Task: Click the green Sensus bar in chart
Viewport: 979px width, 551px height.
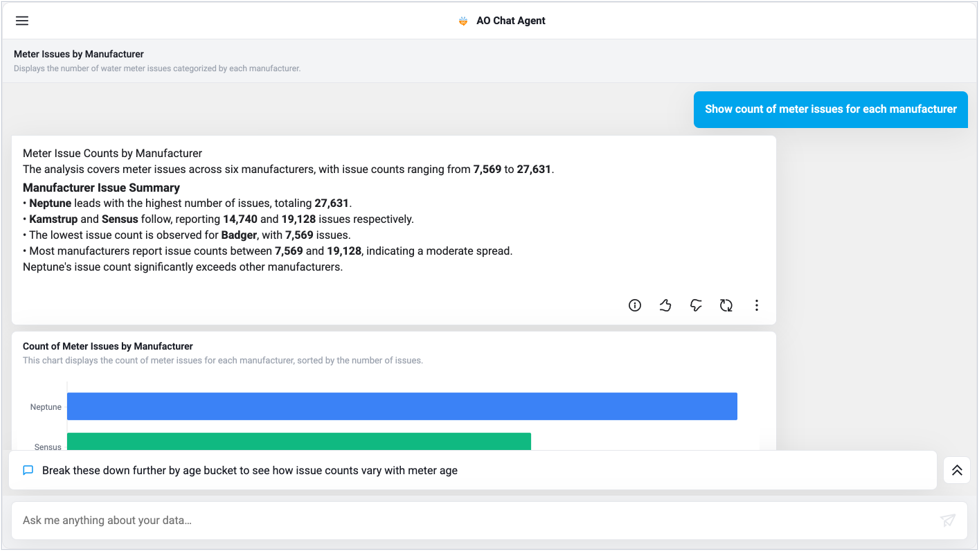Action: tap(299, 441)
